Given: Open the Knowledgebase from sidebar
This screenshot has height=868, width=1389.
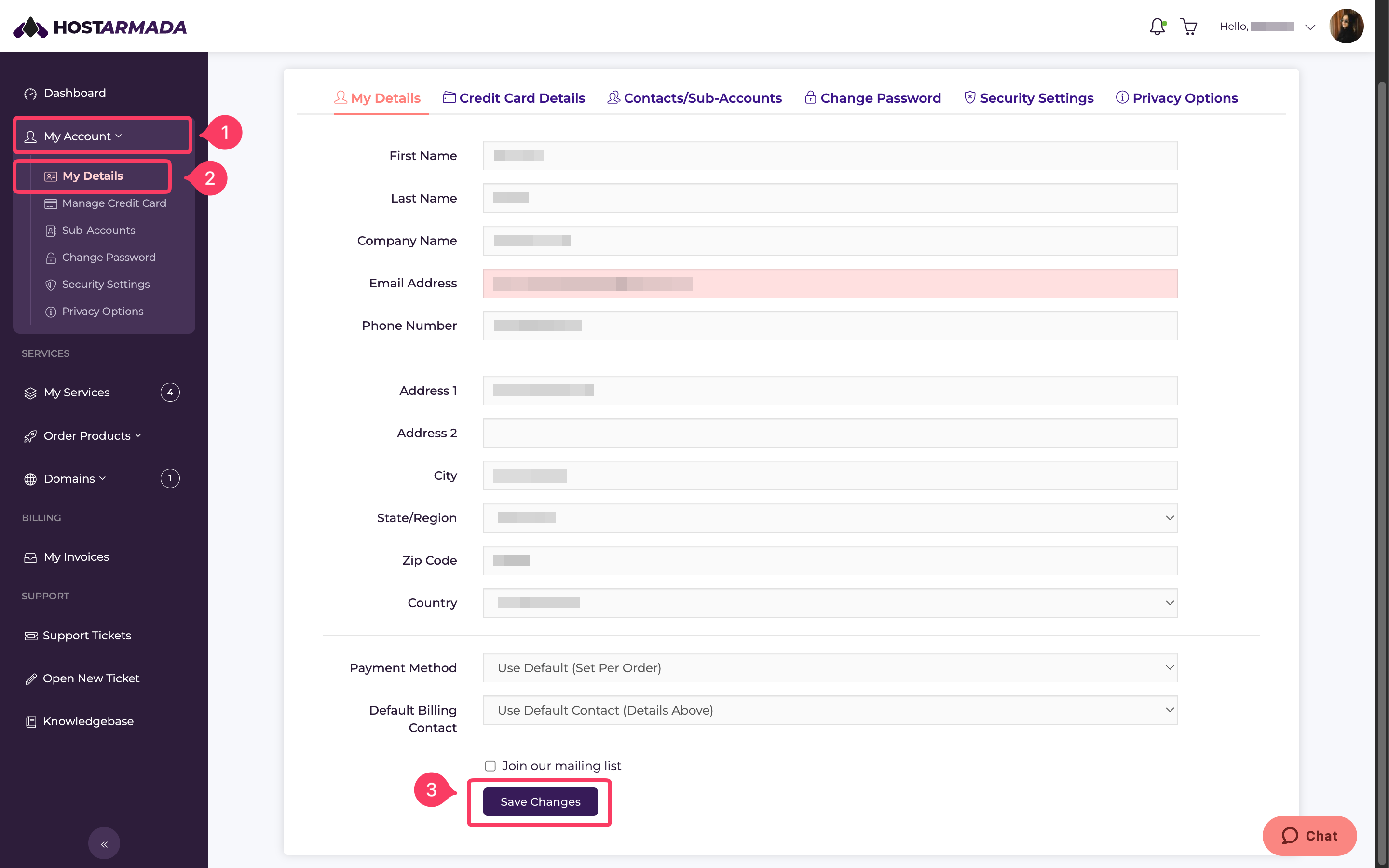Looking at the screenshot, I should tap(79, 721).
